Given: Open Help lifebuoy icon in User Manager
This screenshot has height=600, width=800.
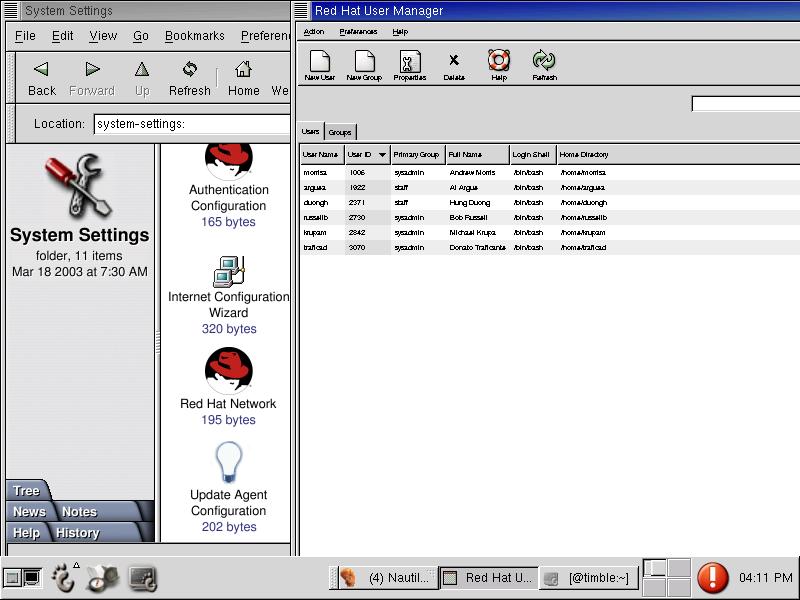Looking at the screenshot, I should [499, 64].
